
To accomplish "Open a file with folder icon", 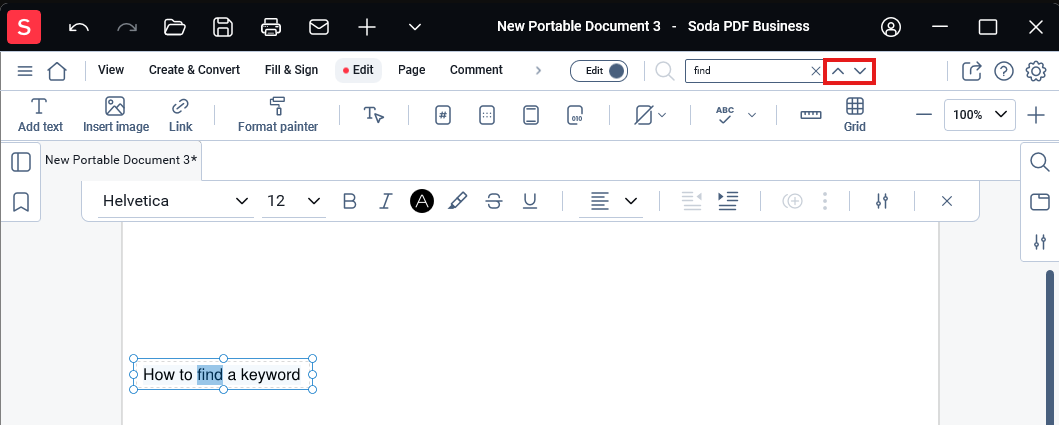I will 175,27.
